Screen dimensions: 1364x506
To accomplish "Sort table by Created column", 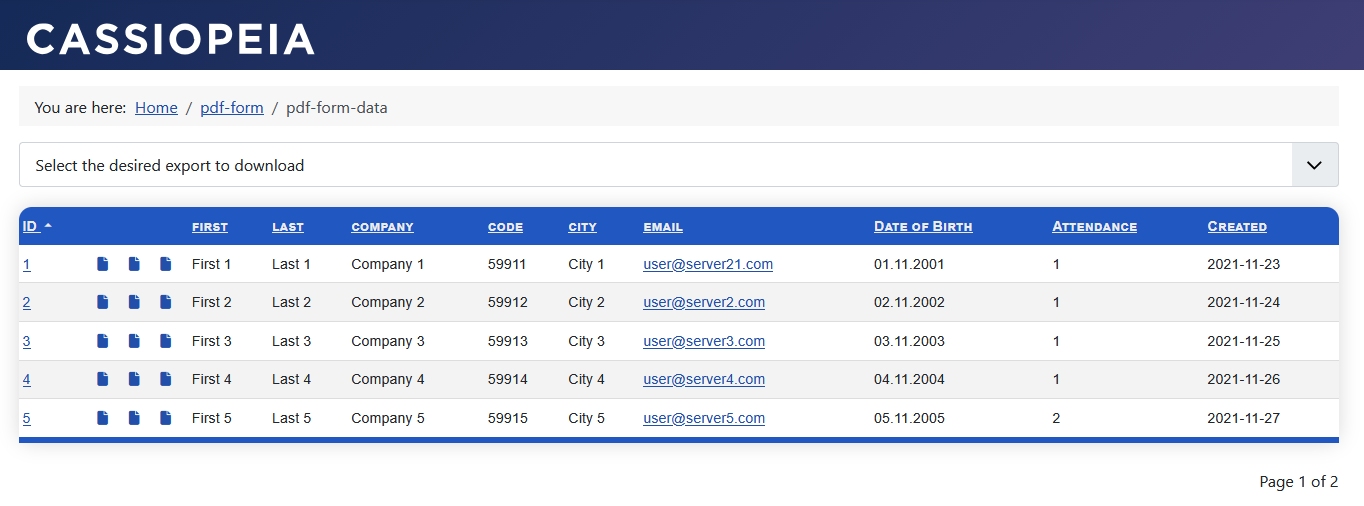I will click(1237, 227).
